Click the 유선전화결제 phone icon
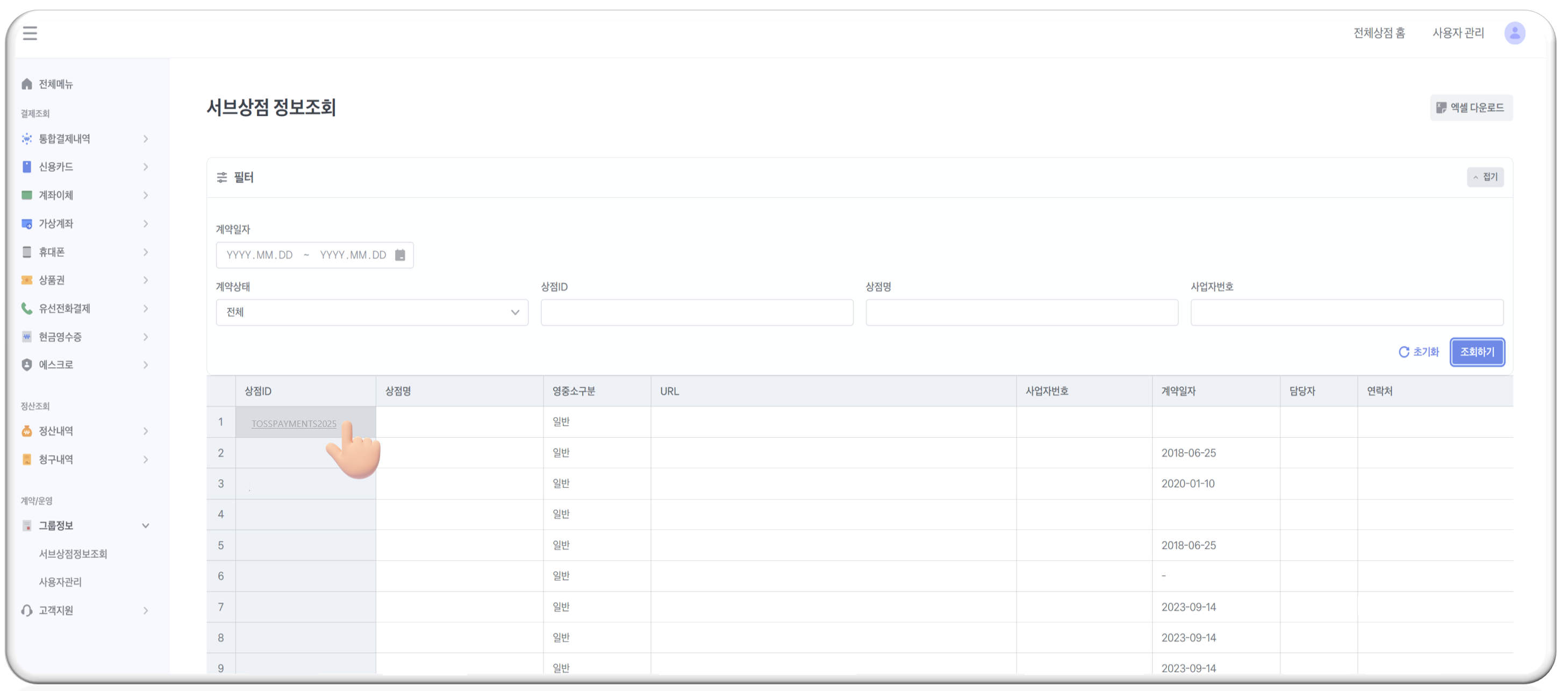 point(27,308)
